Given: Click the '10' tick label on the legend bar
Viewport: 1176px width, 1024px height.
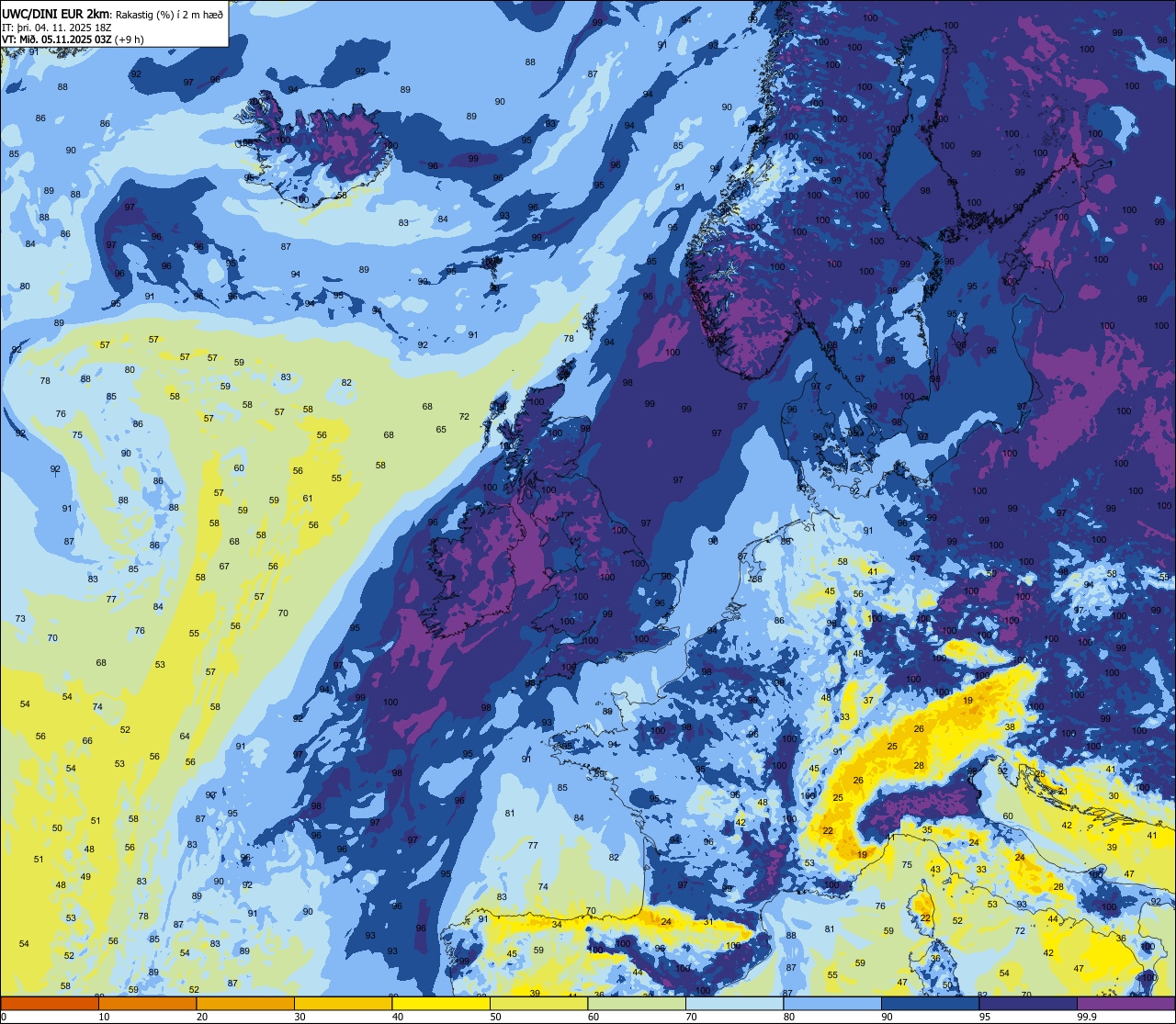Looking at the screenshot, I should pyautogui.click(x=104, y=1016).
